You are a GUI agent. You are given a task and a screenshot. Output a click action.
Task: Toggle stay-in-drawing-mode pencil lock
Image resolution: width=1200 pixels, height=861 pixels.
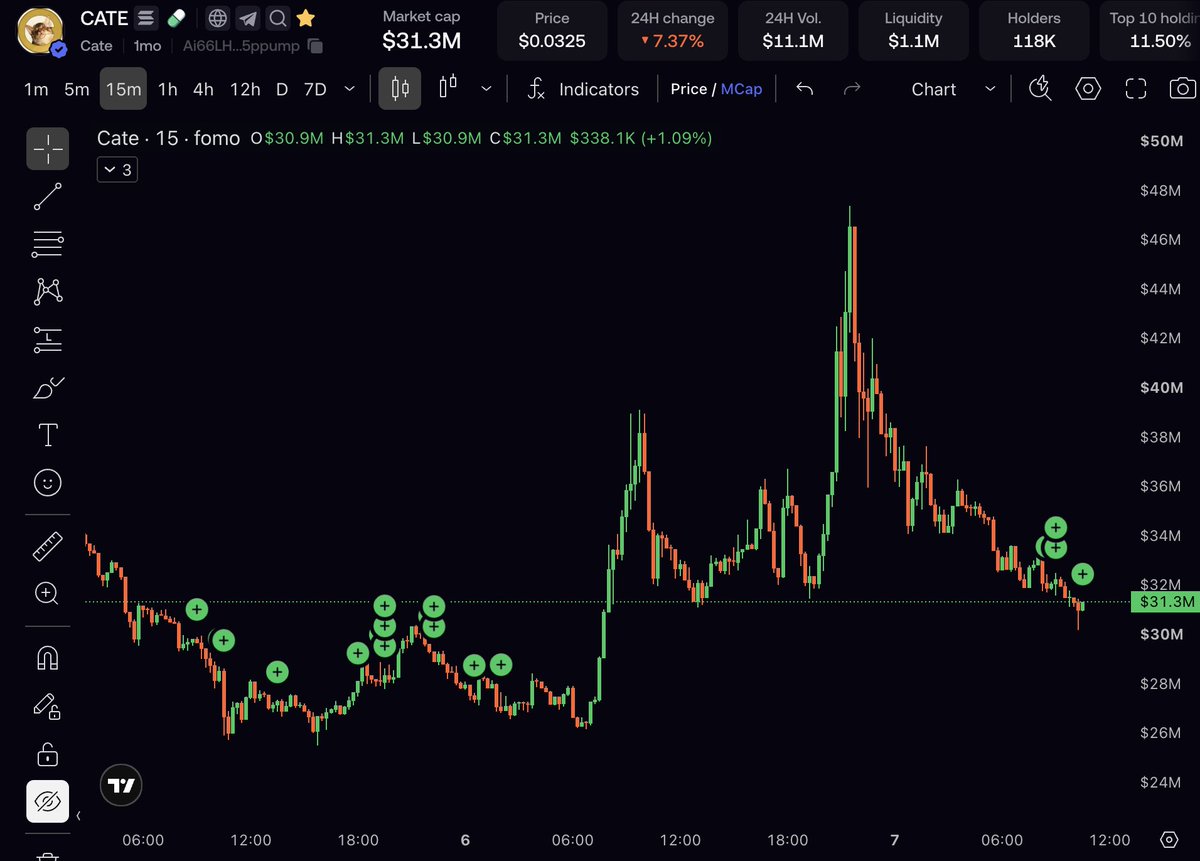[48, 706]
